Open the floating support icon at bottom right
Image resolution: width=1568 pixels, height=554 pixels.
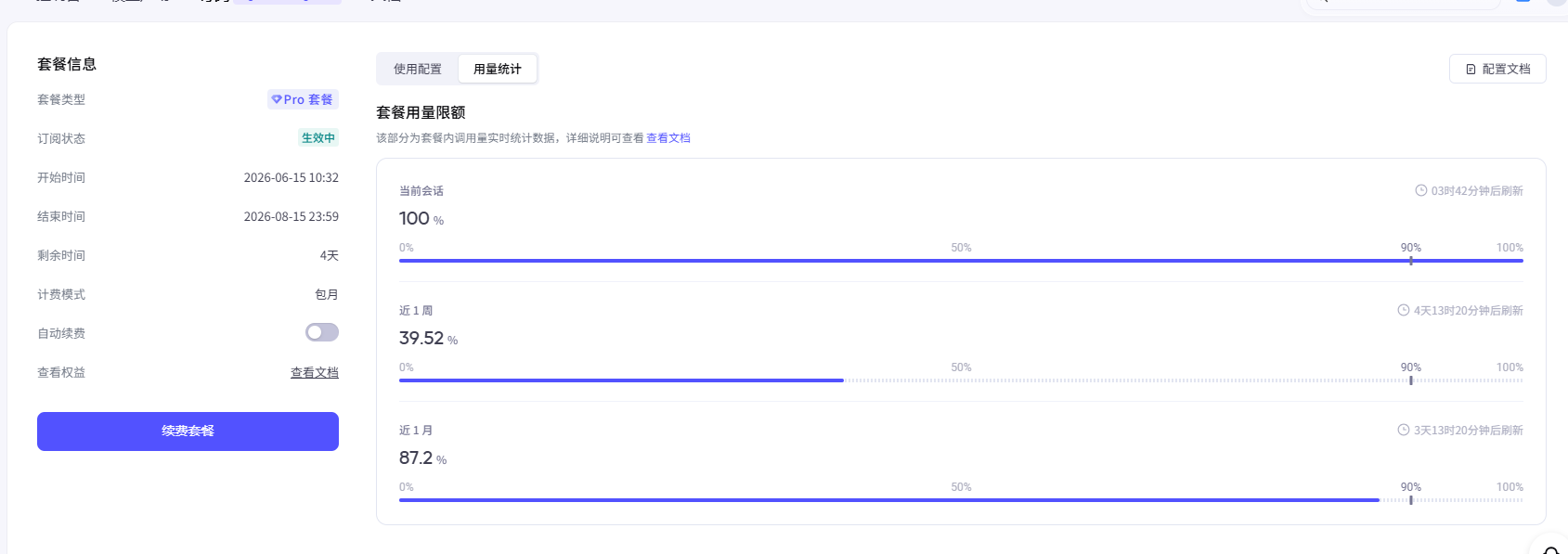(x=1550, y=548)
